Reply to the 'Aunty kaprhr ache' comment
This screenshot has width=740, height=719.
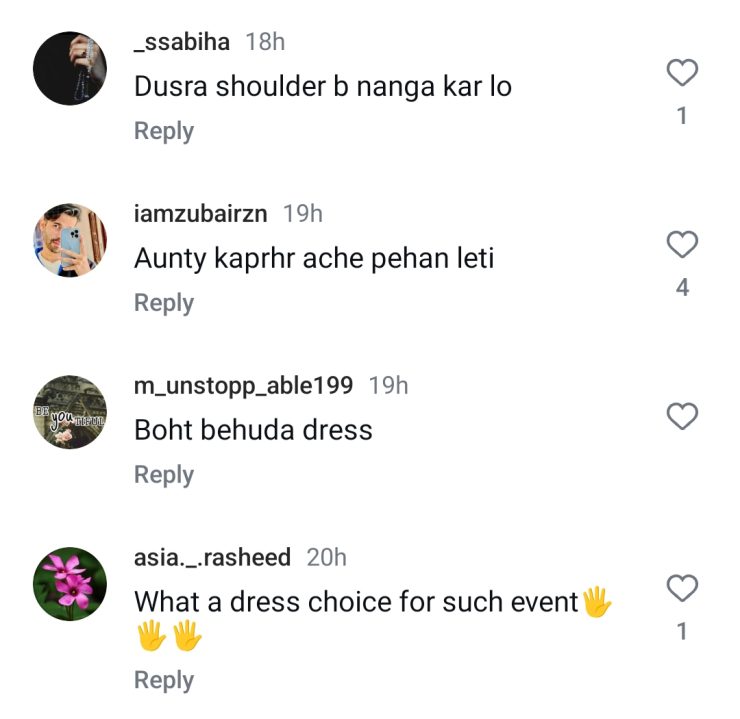click(164, 303)
